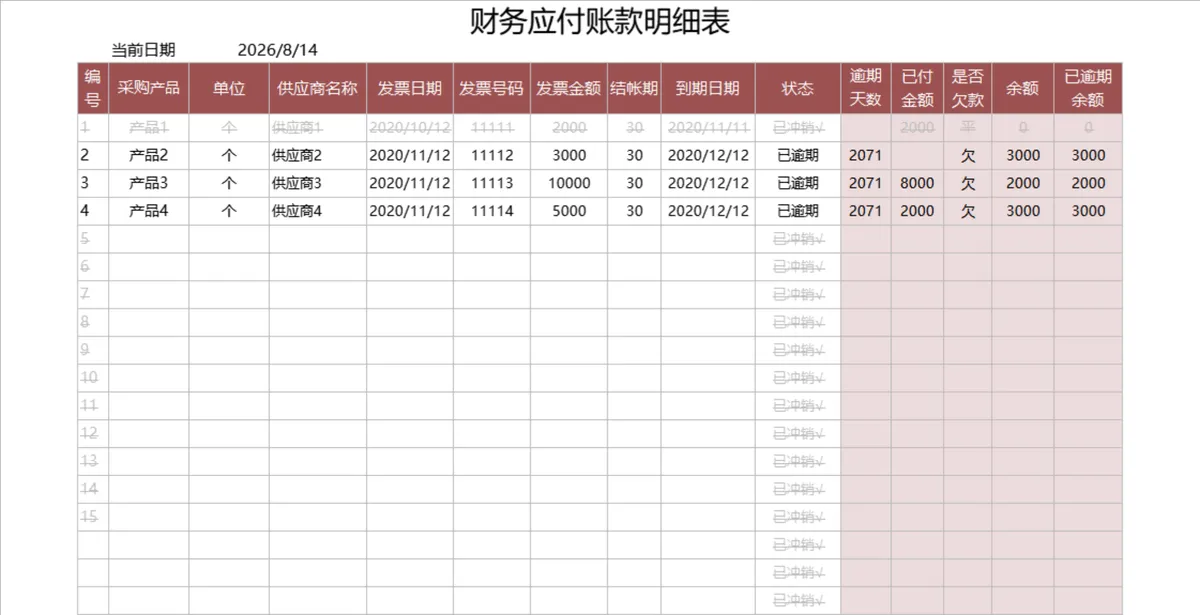1200x615 pixels.
Task: Click the 是否欠款 column header
Action: pyautogui.click(x=968, y=88)
